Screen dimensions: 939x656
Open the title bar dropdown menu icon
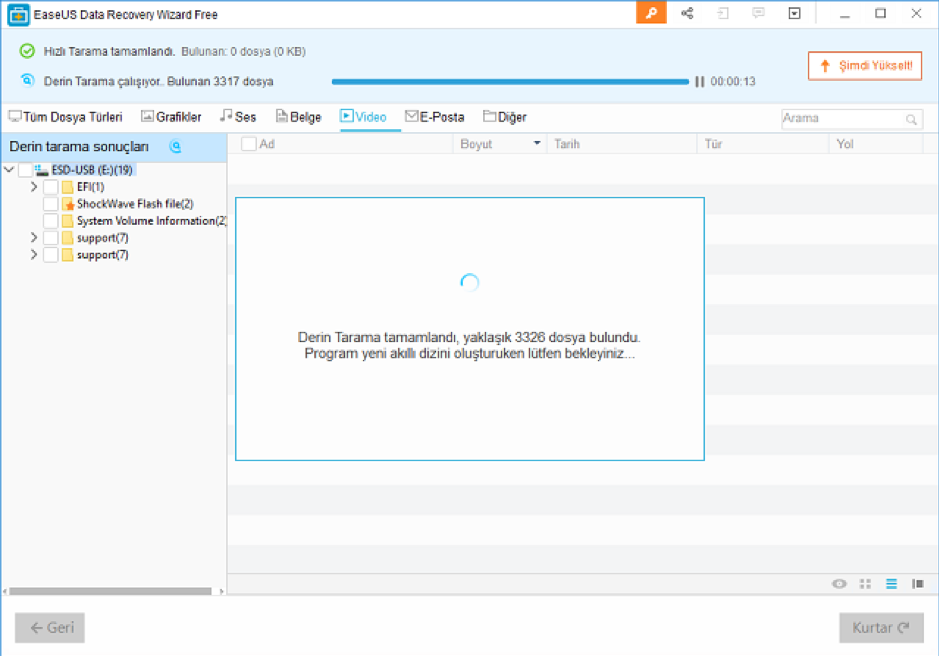coord(794,13)
